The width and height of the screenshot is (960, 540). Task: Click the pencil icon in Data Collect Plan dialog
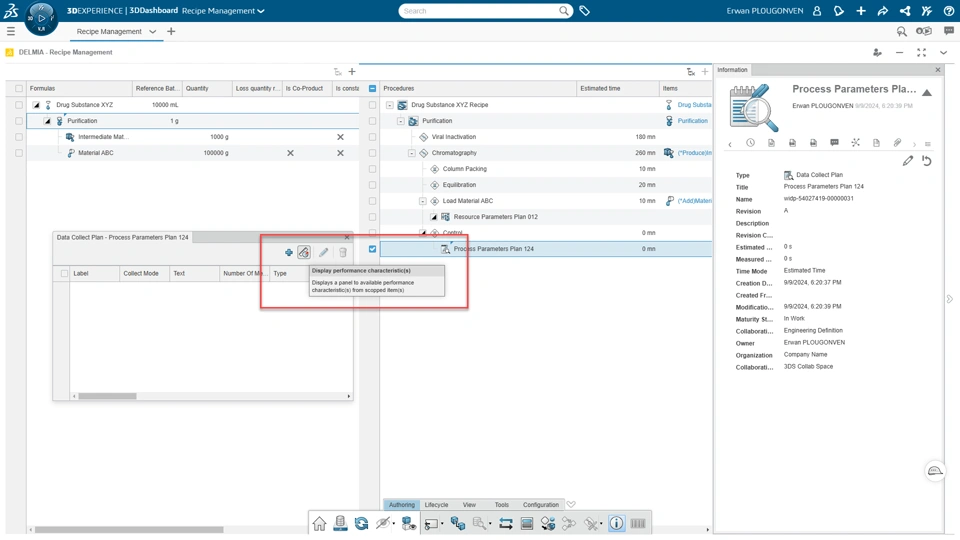coord(323,252)
